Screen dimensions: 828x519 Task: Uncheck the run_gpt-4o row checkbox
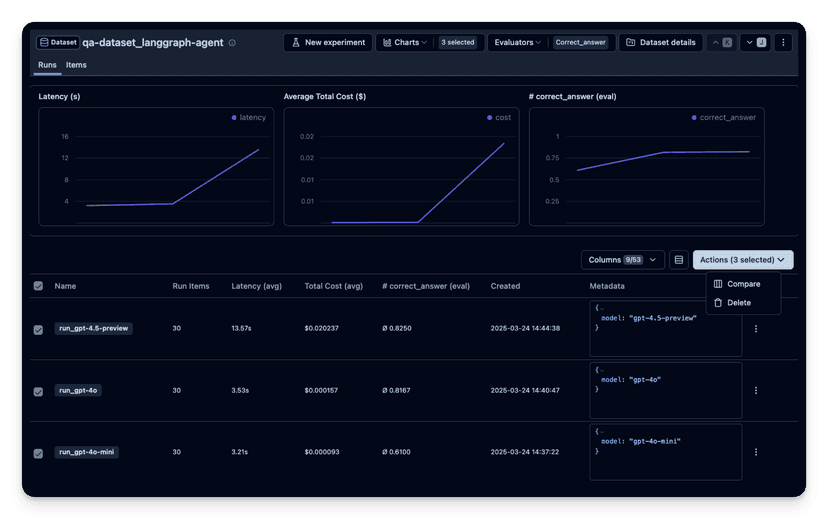coord(38,391)
